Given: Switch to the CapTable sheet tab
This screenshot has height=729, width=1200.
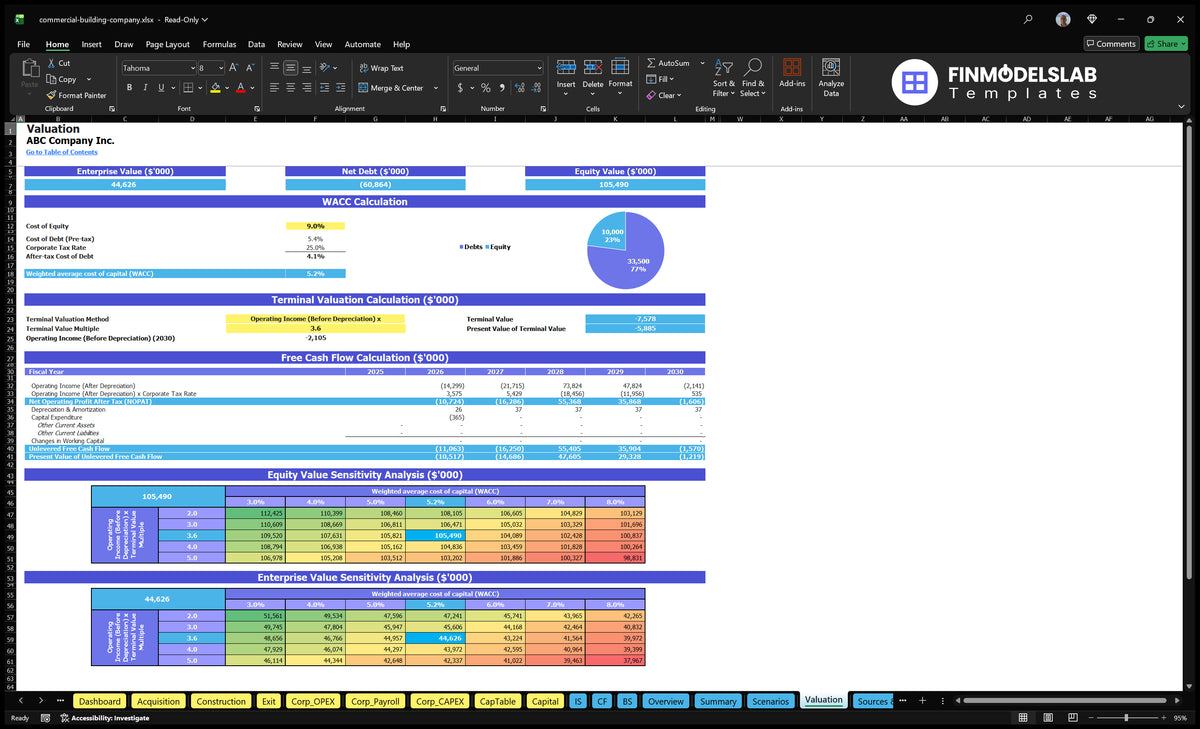Looking at the screenshot, I should (498, 701).
